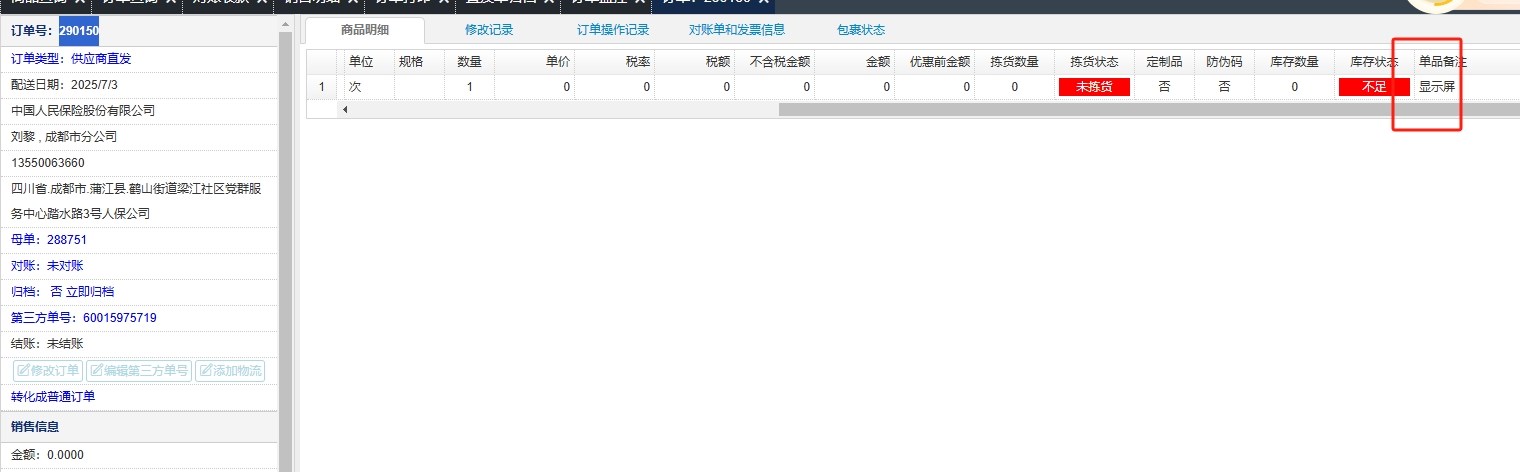This screenshot has width=1520, height=472.
Task: Click the left panel scrollbar up arrow
Action: [285, 25]
